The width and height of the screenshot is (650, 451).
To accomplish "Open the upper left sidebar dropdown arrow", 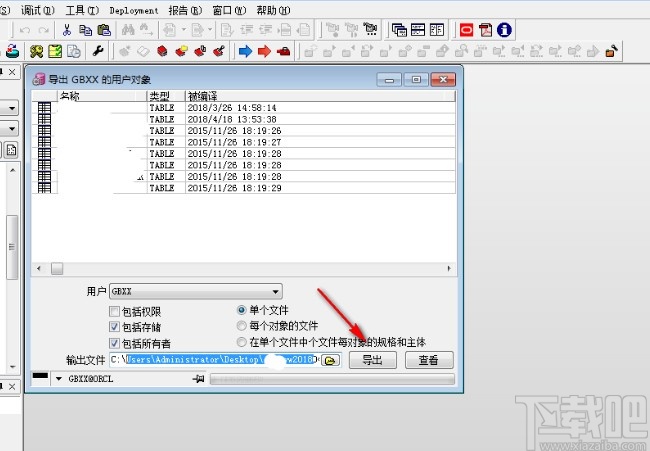I will pos(12,108).
